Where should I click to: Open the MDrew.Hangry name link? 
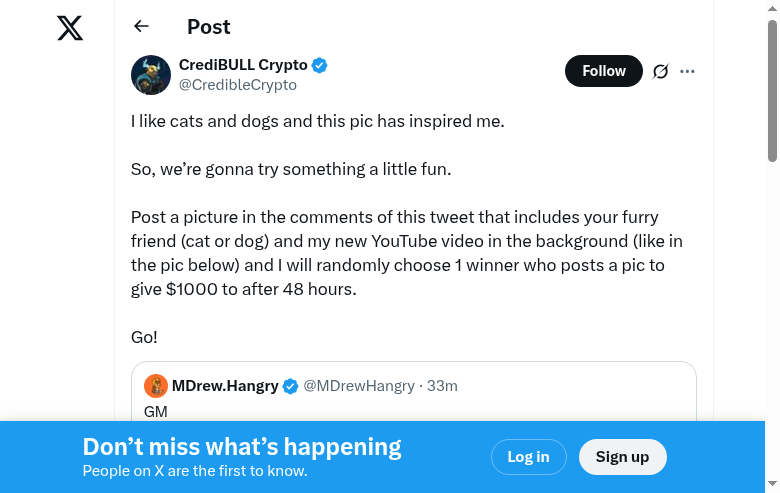point(225,386)
